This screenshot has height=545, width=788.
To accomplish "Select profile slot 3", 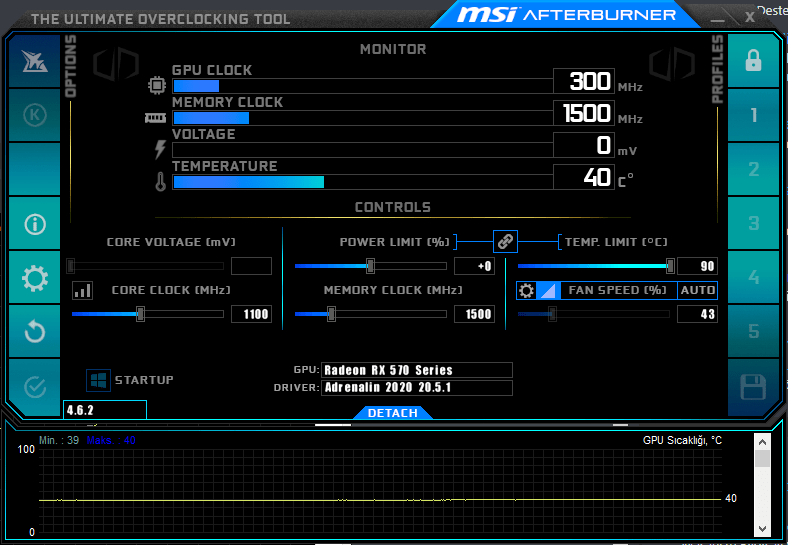I will point(753,223).
